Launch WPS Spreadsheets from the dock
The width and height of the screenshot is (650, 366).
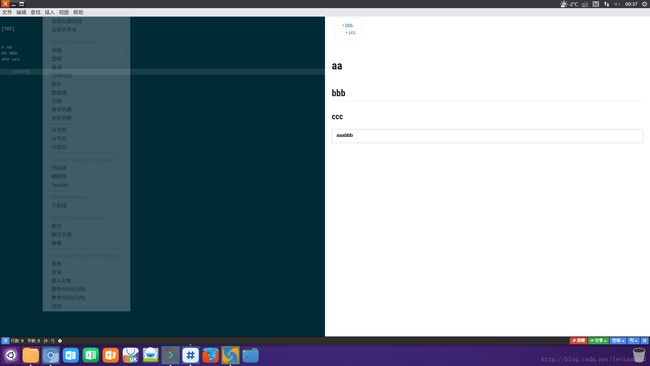90,355
